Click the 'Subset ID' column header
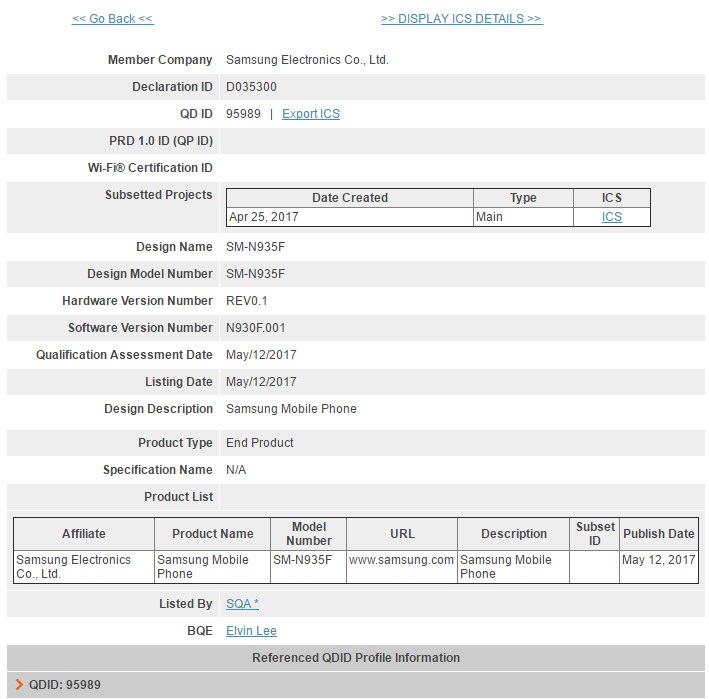This screenshot has width=709, height=699. point(595,534)
